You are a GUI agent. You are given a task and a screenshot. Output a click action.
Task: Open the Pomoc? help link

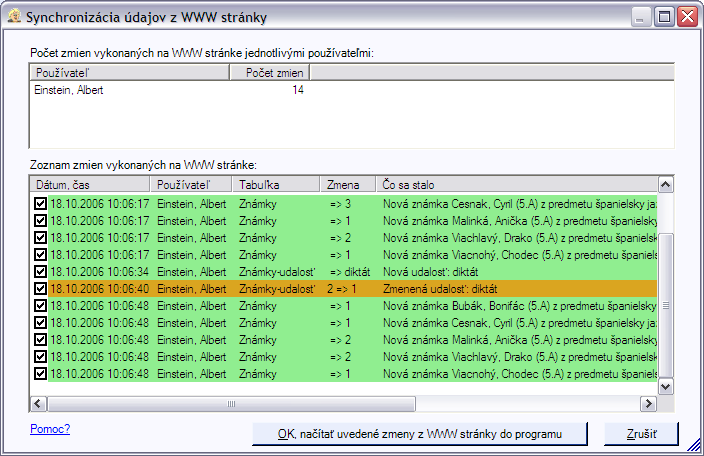click(50, 429)
